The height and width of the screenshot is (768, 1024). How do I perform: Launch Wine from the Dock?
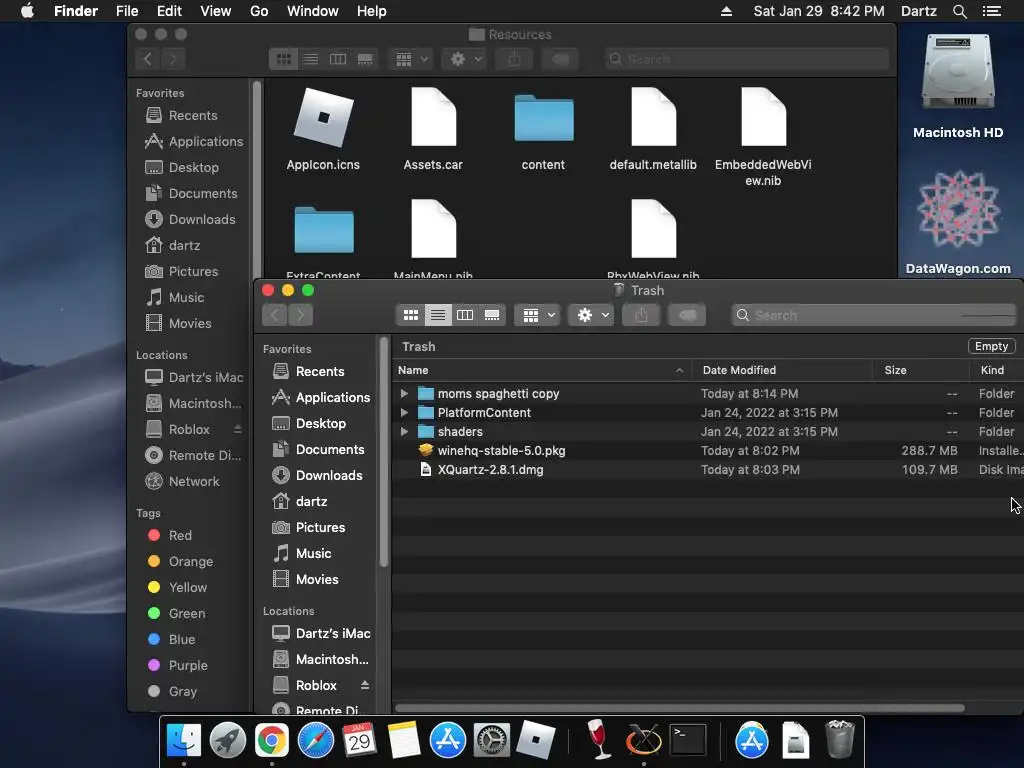click(598, 741)
